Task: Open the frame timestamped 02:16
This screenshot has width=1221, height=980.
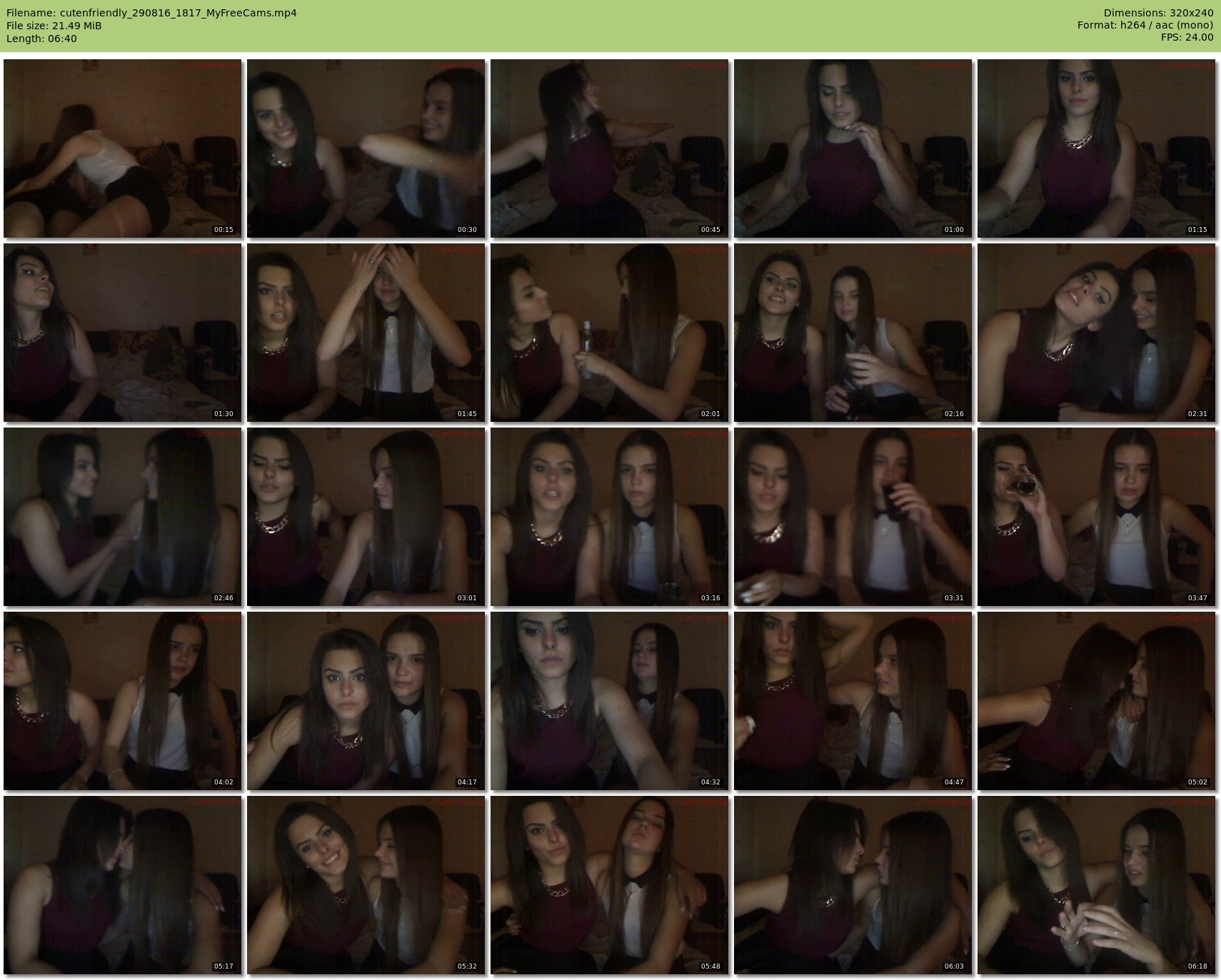Action: click(x=853, y=333)
